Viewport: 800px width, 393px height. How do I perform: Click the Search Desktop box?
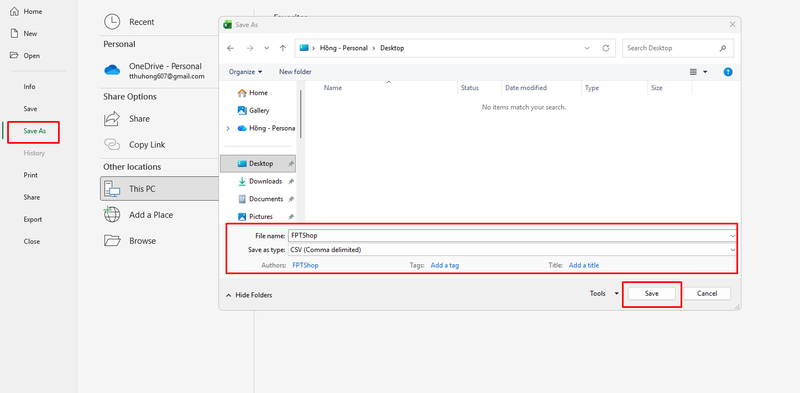(678, 48)
